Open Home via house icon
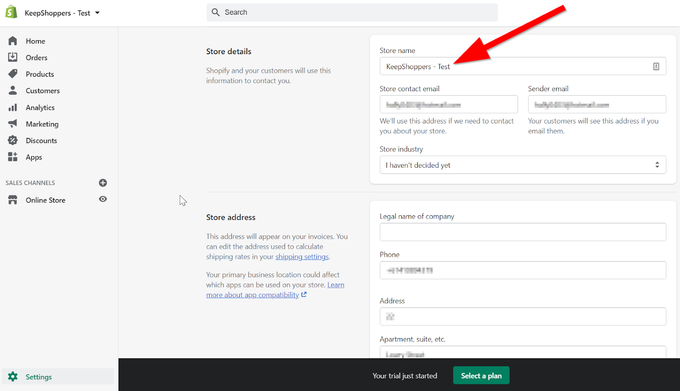This screenshot has height=391, width=680. click(13, 41)
